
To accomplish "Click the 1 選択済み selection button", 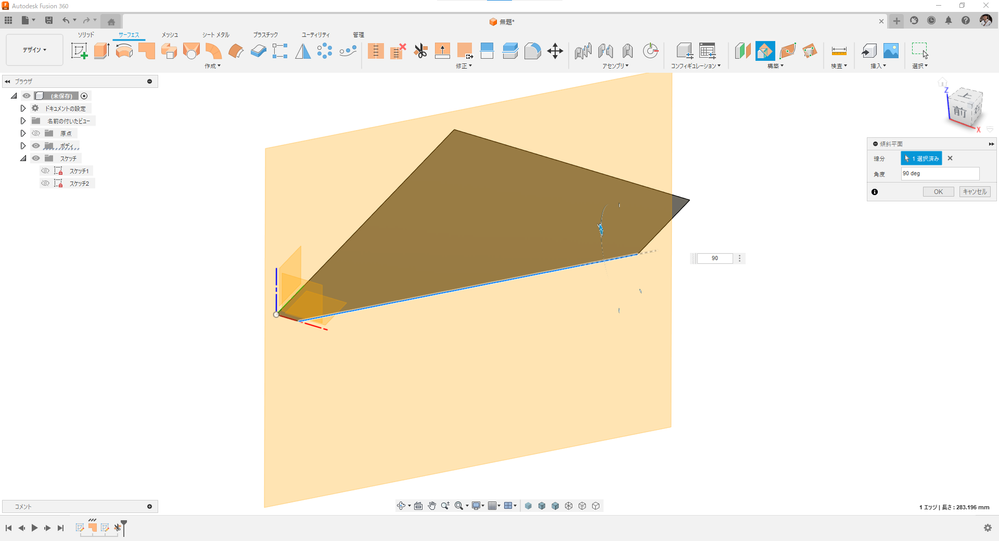I will pyautogui.click(x=921, y=158).
